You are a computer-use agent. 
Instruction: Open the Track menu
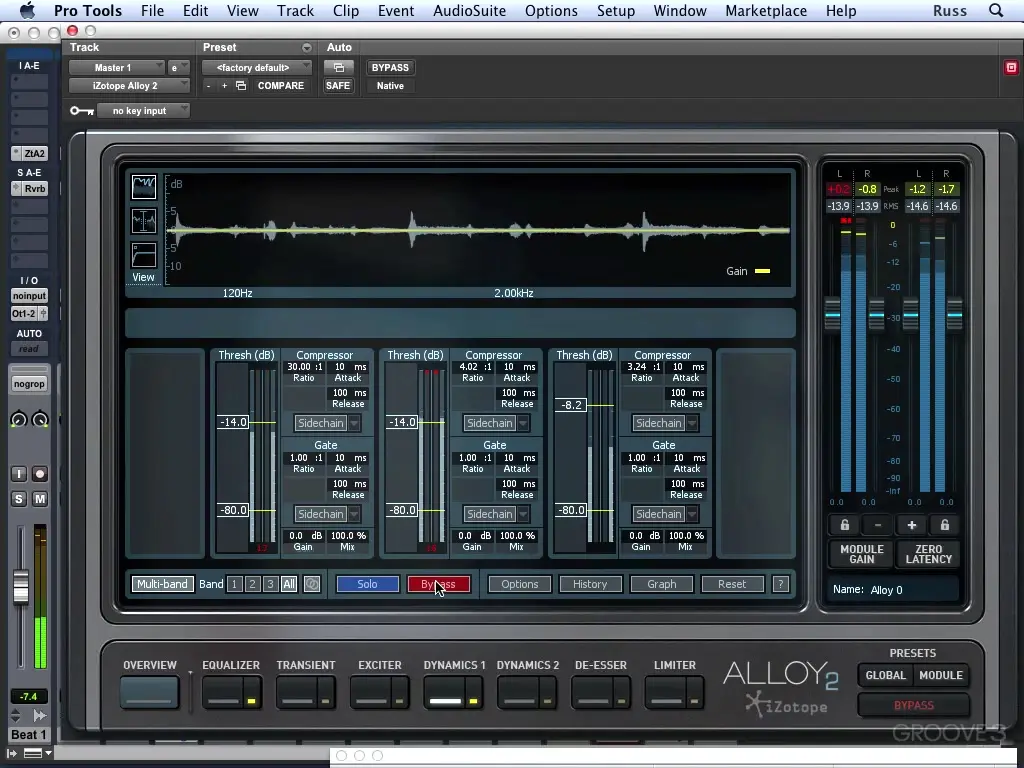[295, 10]
